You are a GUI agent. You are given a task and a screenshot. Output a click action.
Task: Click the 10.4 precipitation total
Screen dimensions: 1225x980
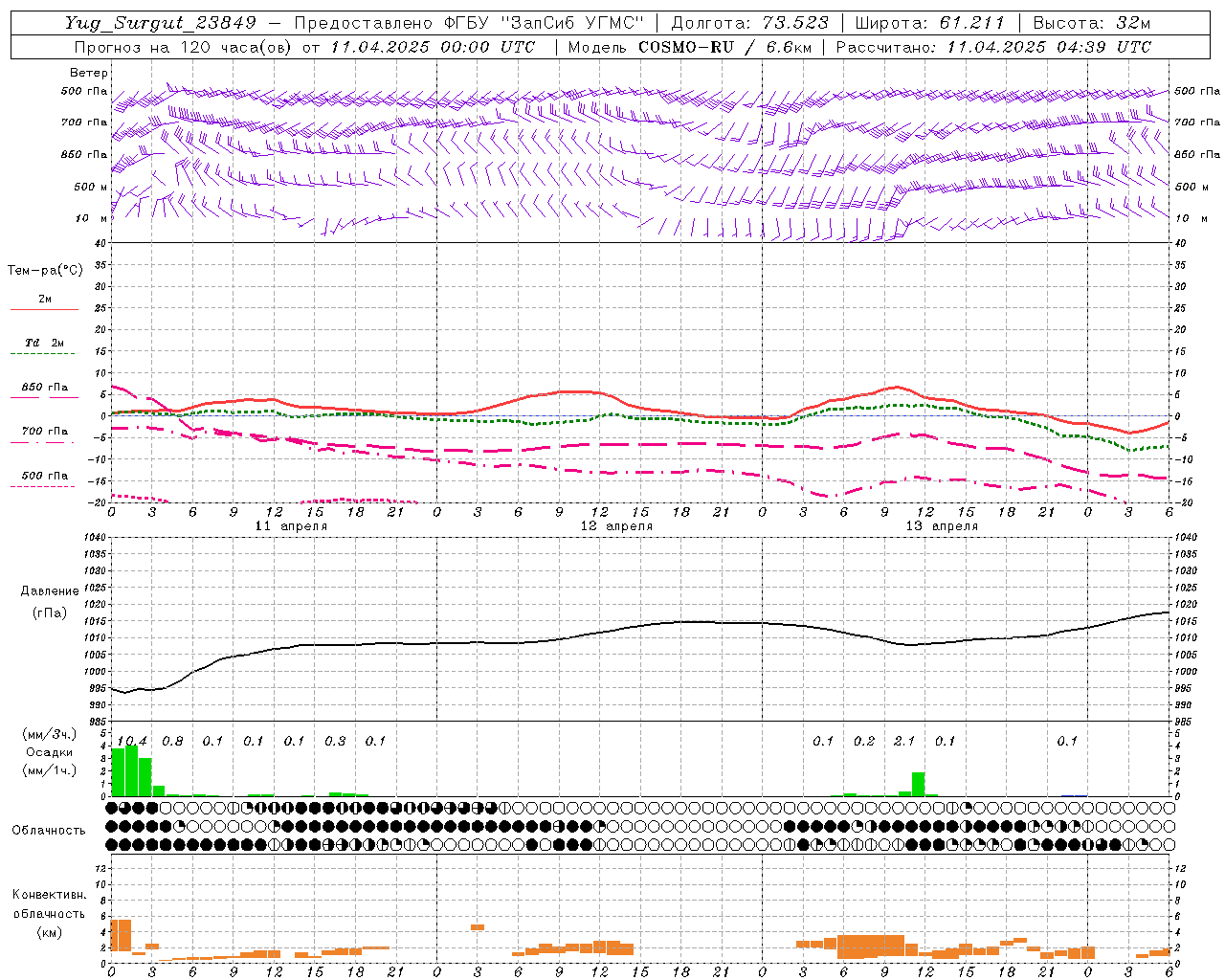click(132, 742)
